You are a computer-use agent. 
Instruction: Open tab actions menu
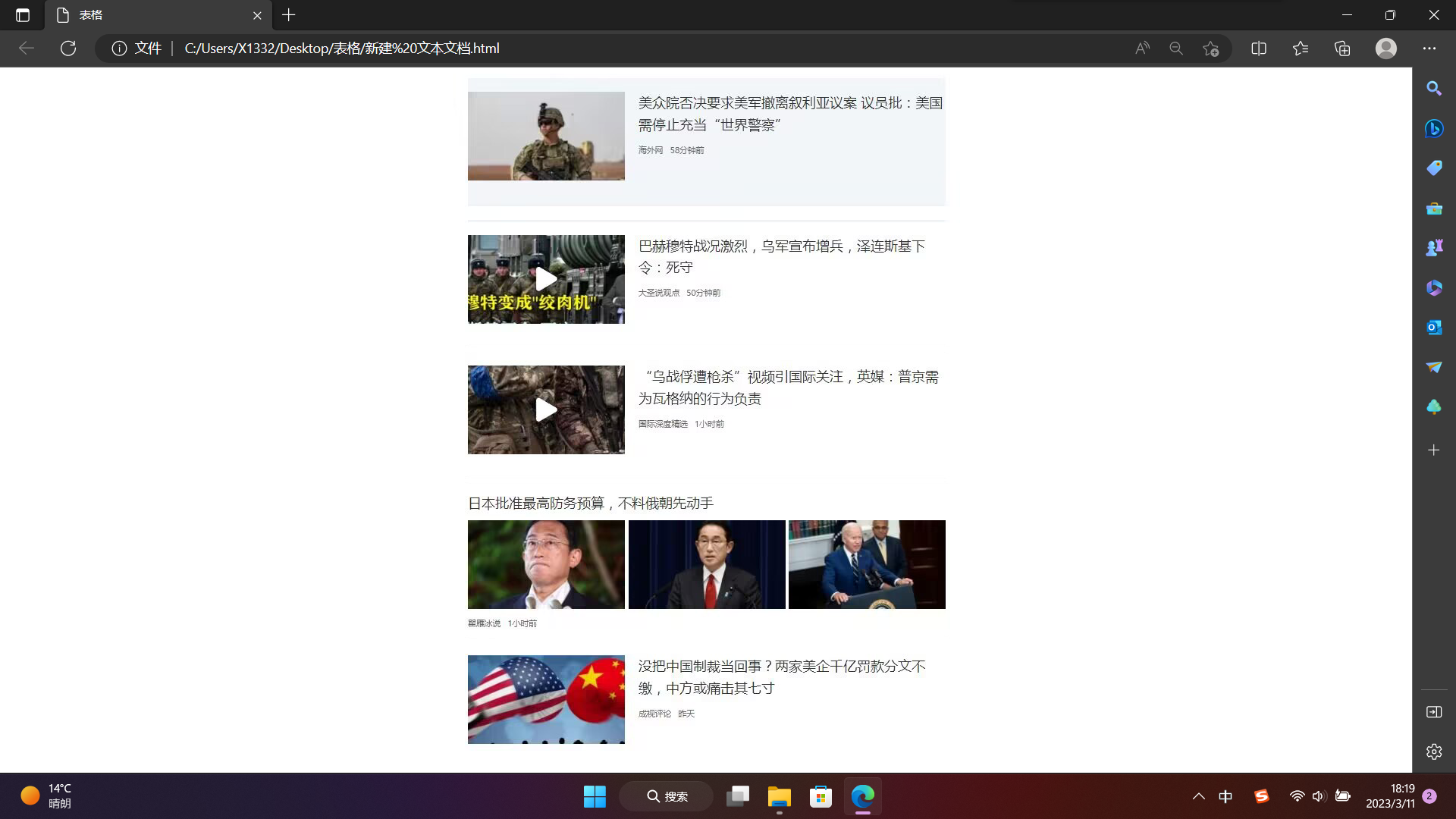pyautogui.click(x=23, y=15)
